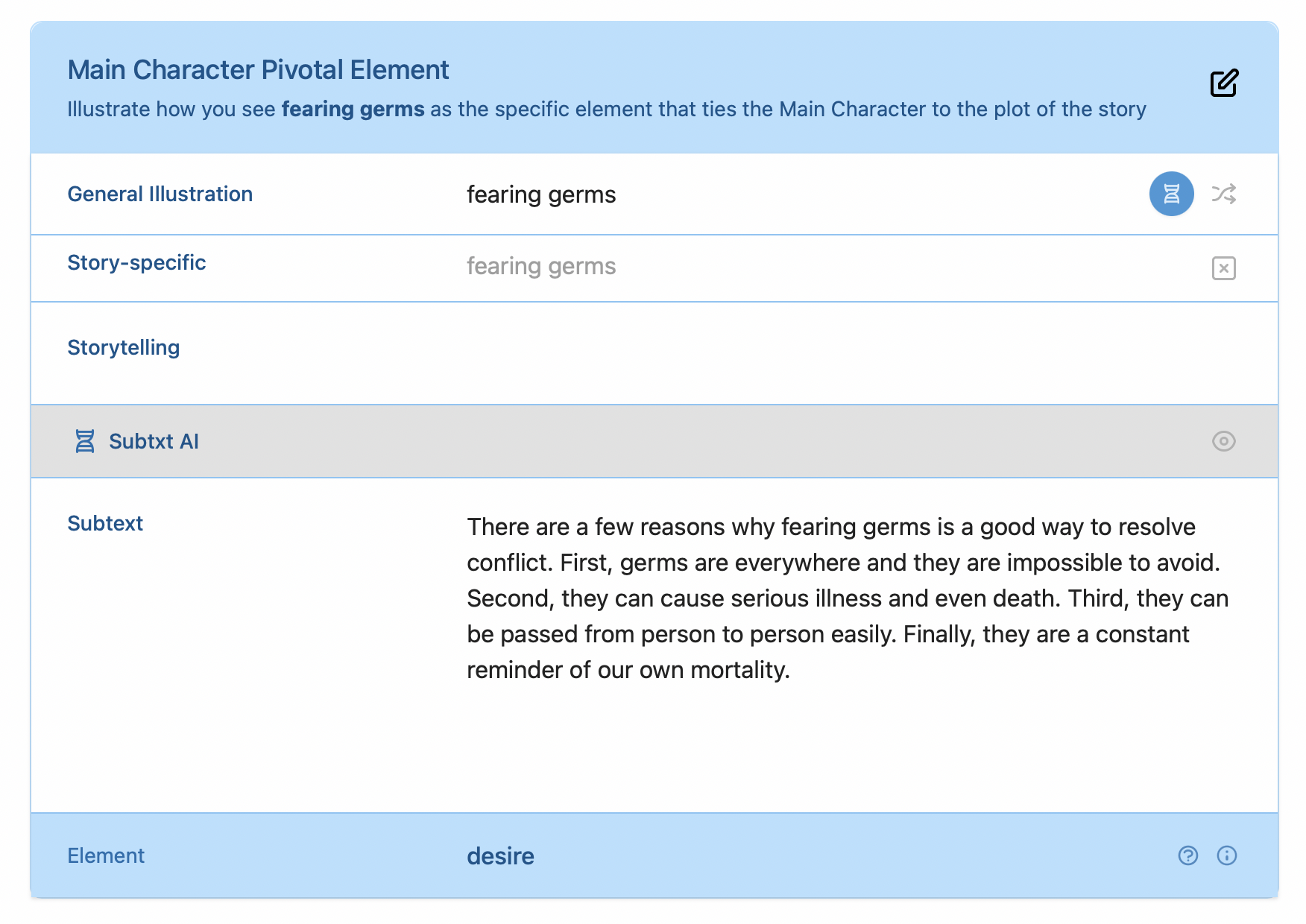Click the Element label in footer
The image size is (1306, 924).
(x=106, y=856)
